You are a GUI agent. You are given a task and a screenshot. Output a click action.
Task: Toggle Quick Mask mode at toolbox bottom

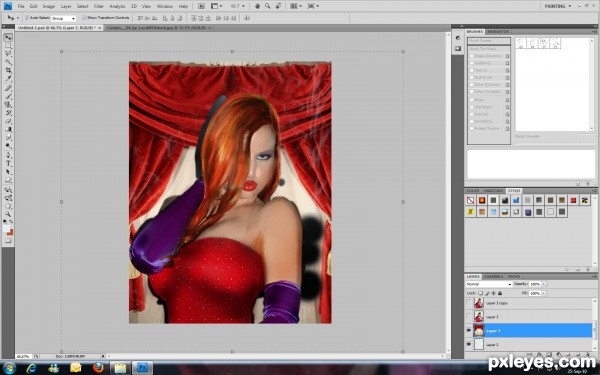[x=8, y=241]
